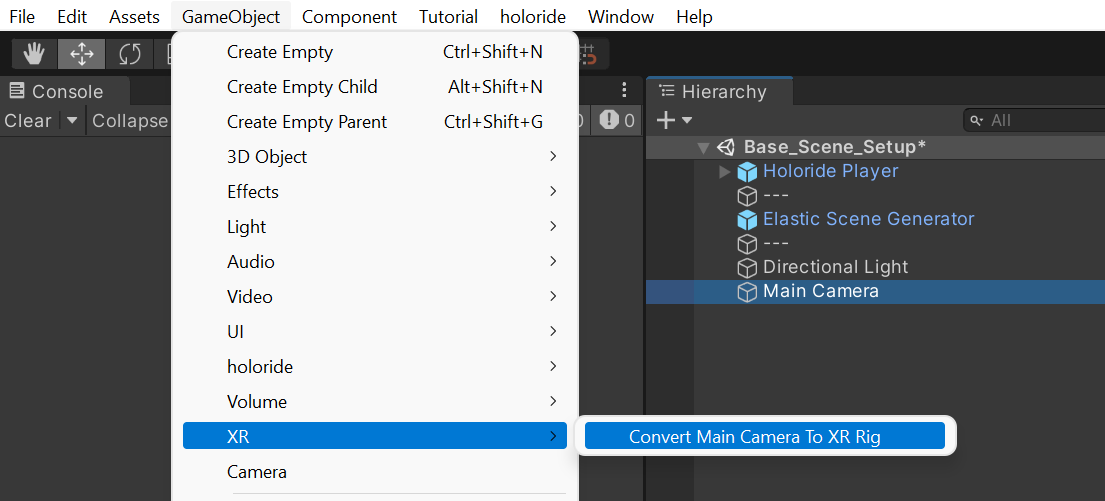The height and width of the screenshot is (501, 1105).
Task: Click the Hierarchy search field
Action: (x=1040, y=121)
